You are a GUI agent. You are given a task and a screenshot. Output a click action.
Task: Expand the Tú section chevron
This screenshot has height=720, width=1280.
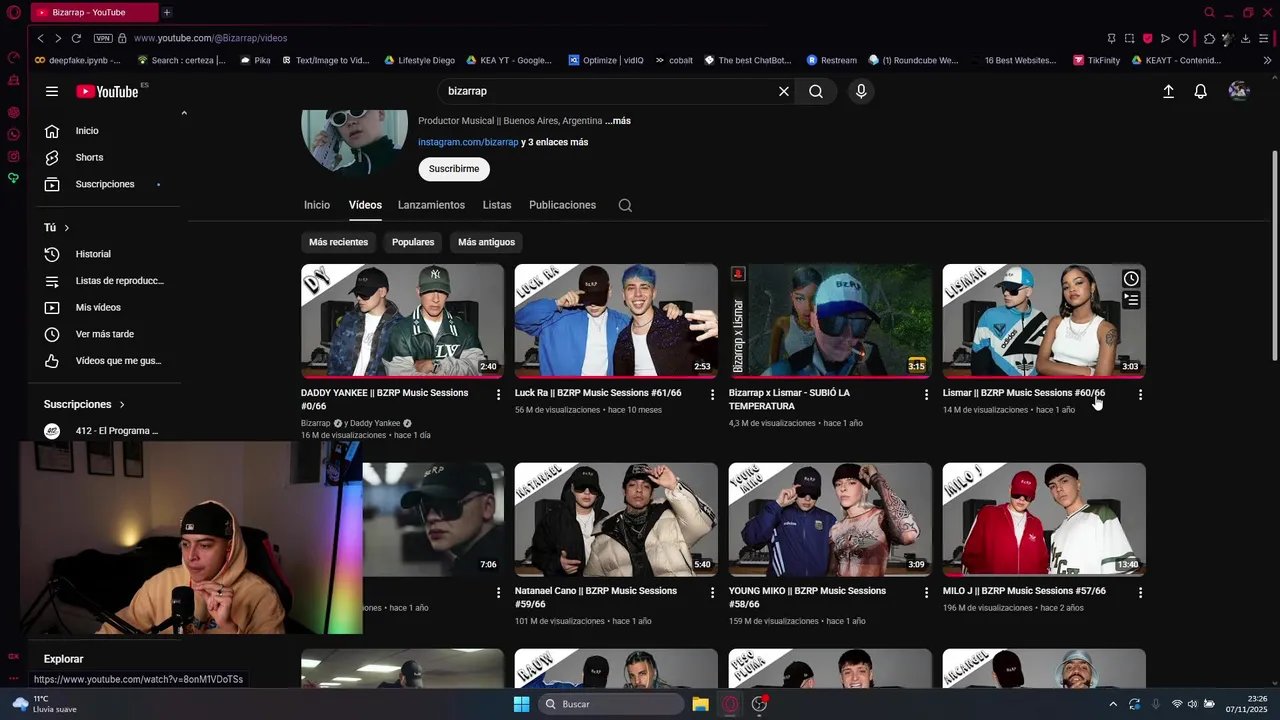pyautogui.click(x=67, y=228)
